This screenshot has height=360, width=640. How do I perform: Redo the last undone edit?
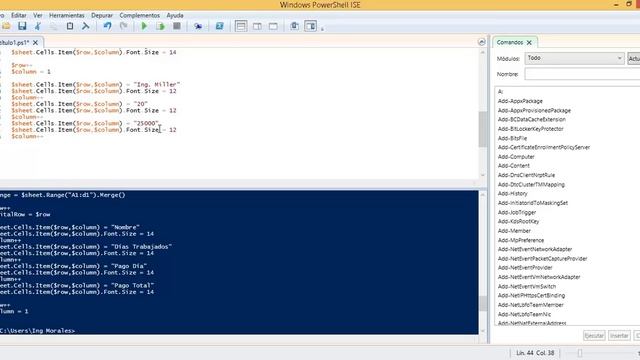(x=123, y=26)
